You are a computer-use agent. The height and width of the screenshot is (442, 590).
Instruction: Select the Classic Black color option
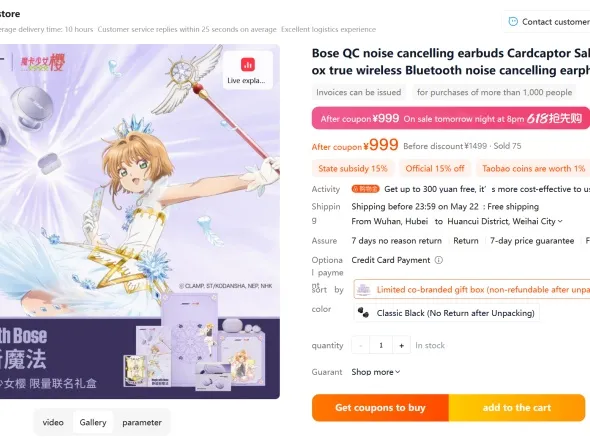tap(447, 313)
